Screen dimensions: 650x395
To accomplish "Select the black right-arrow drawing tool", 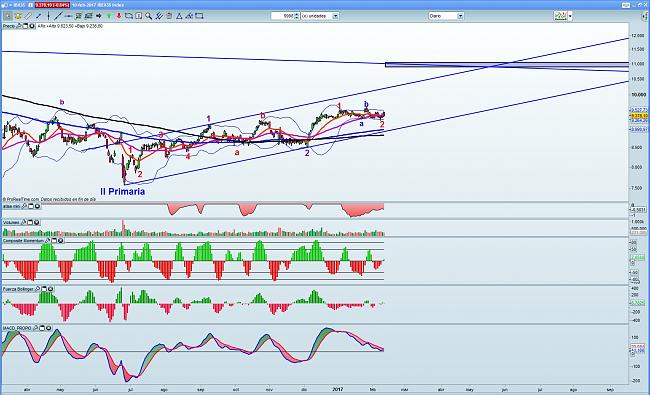I will (x=99, y=16).
